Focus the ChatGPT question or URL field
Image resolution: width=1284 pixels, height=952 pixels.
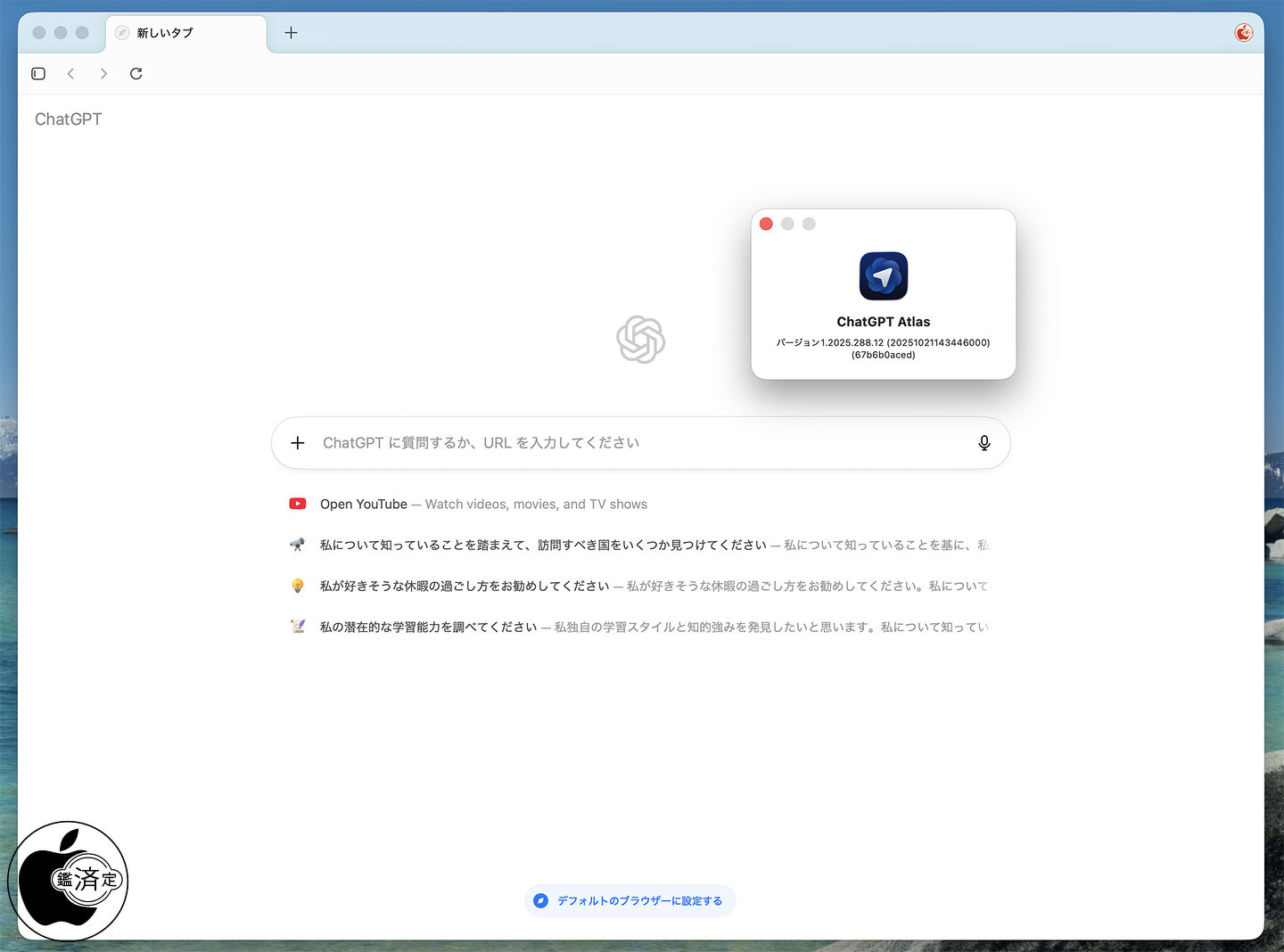(x=624, y=443)
